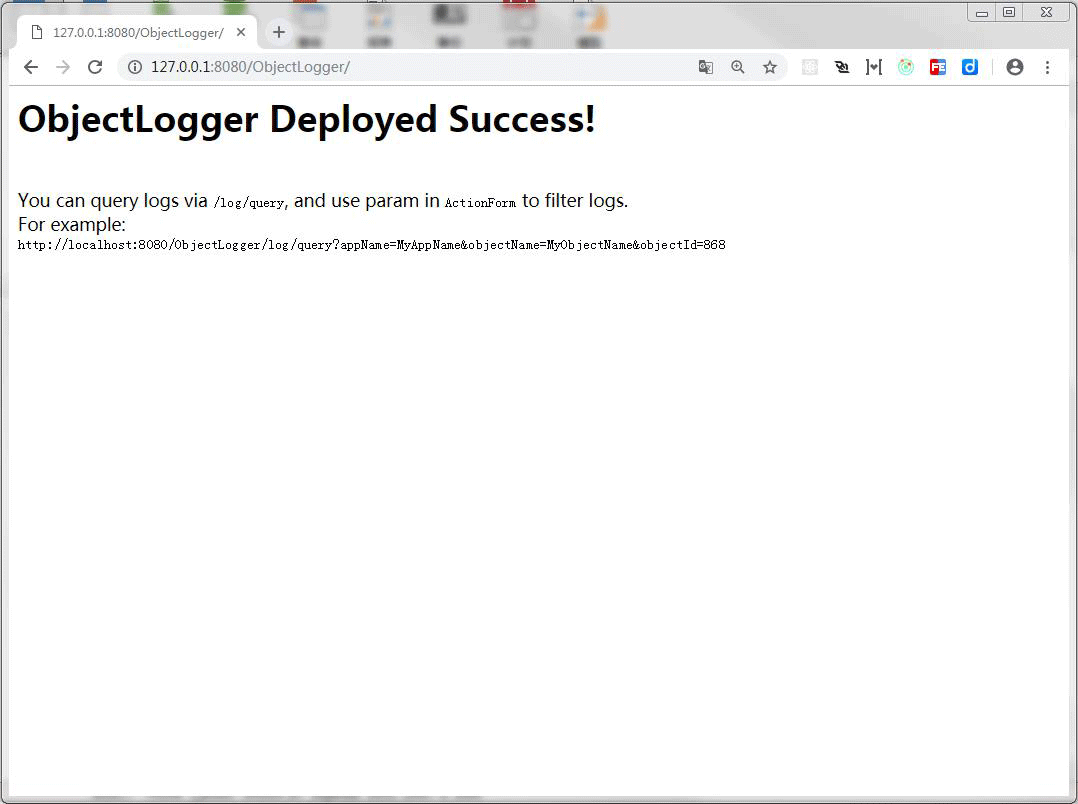Image resolution: width=1078 pixels, height=804 pixels.
Task: Open the bracket-heart extension icon
Action: [x=874, y=67]
